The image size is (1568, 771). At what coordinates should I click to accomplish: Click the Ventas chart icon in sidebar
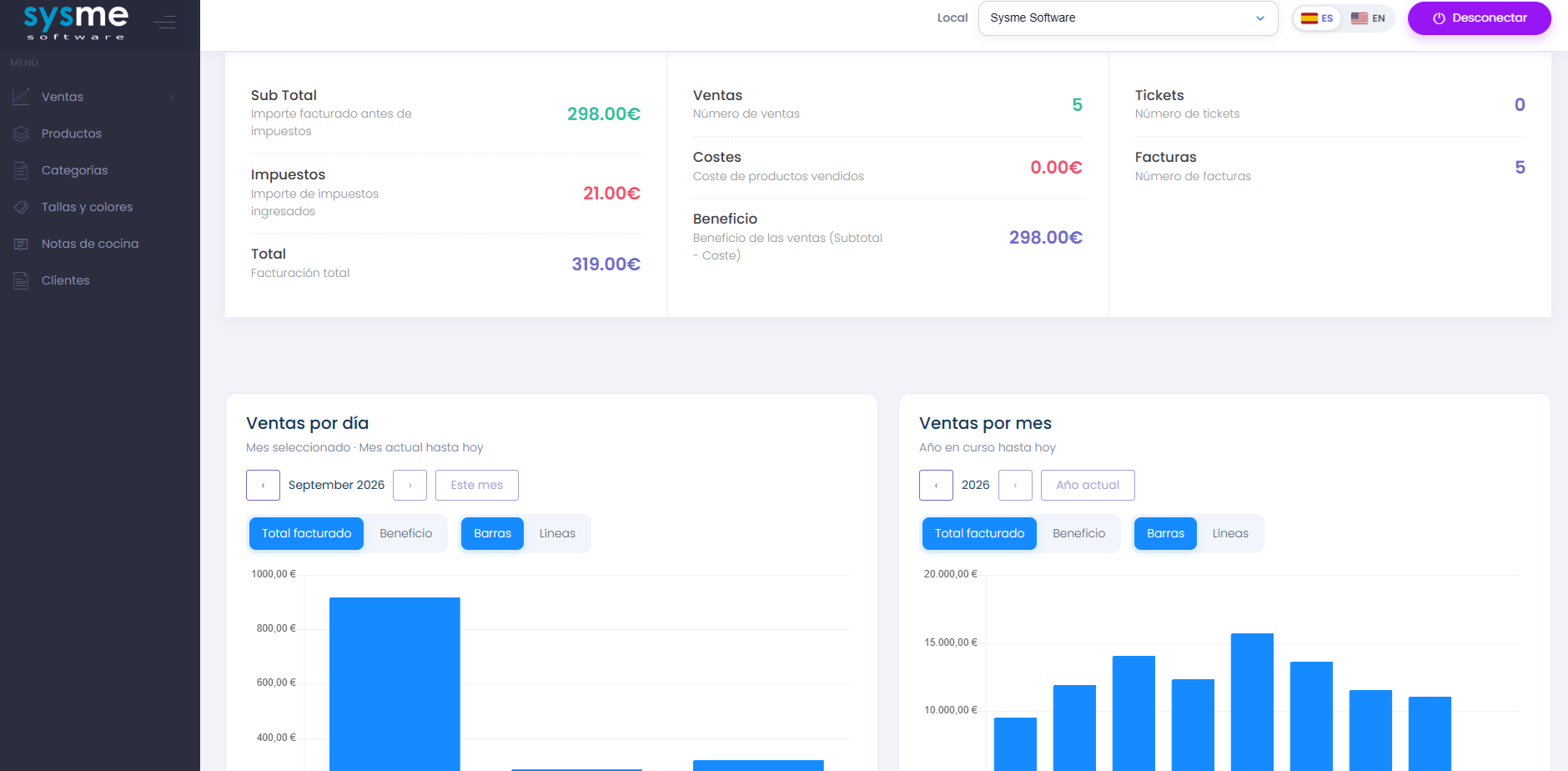(21, 97)
